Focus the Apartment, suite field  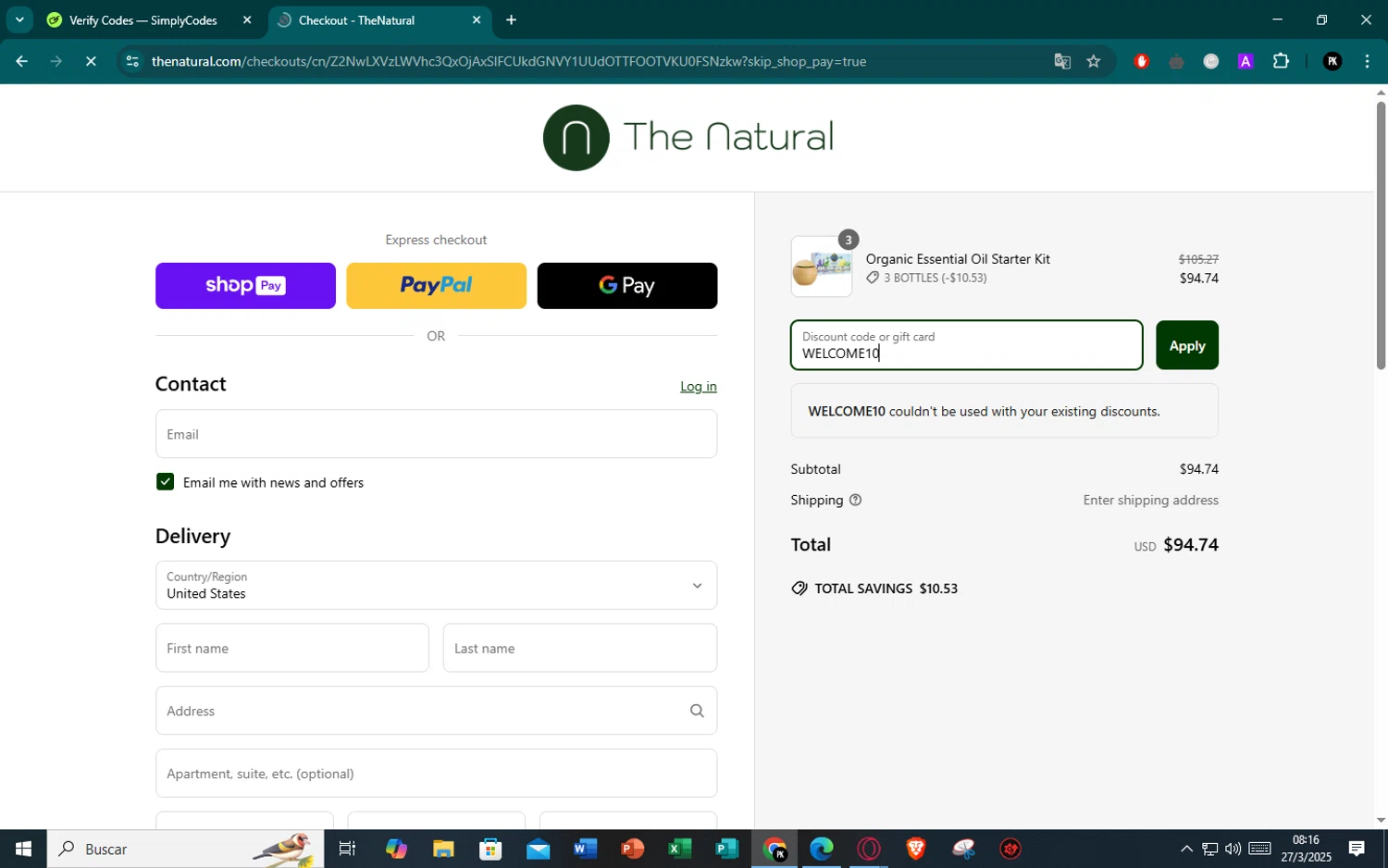click(x=436, y=774)
